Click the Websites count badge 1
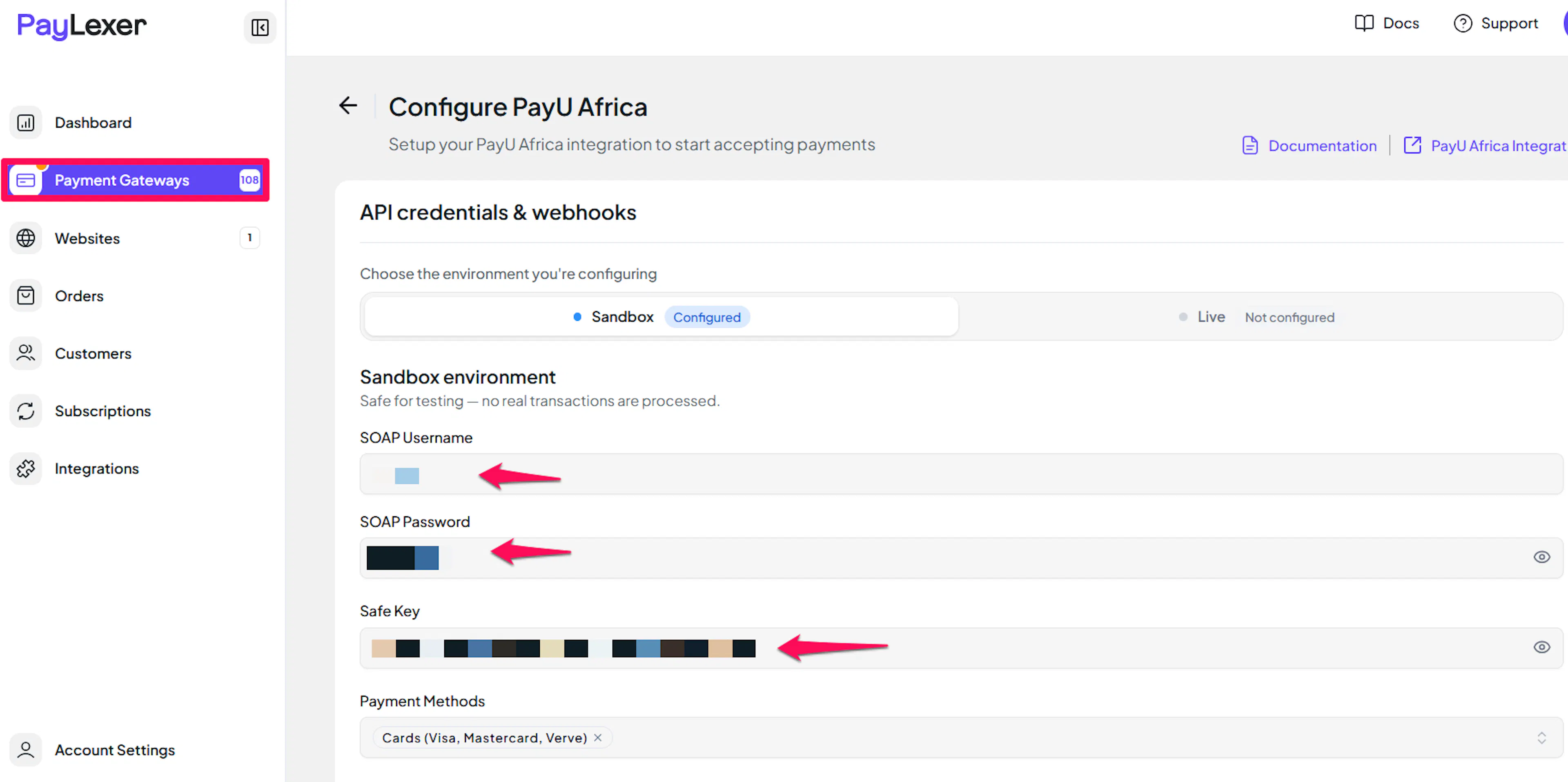This screenshot has height=782, width=1568. tap(249, 238)
